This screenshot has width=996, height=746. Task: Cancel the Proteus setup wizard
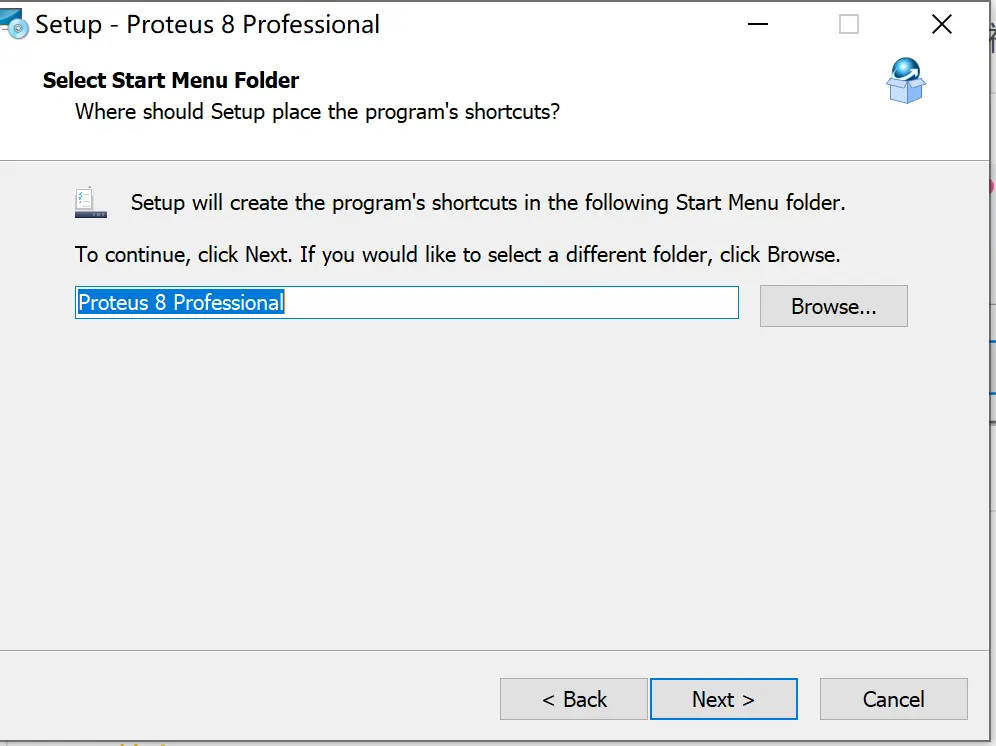(x=893, y=699)
